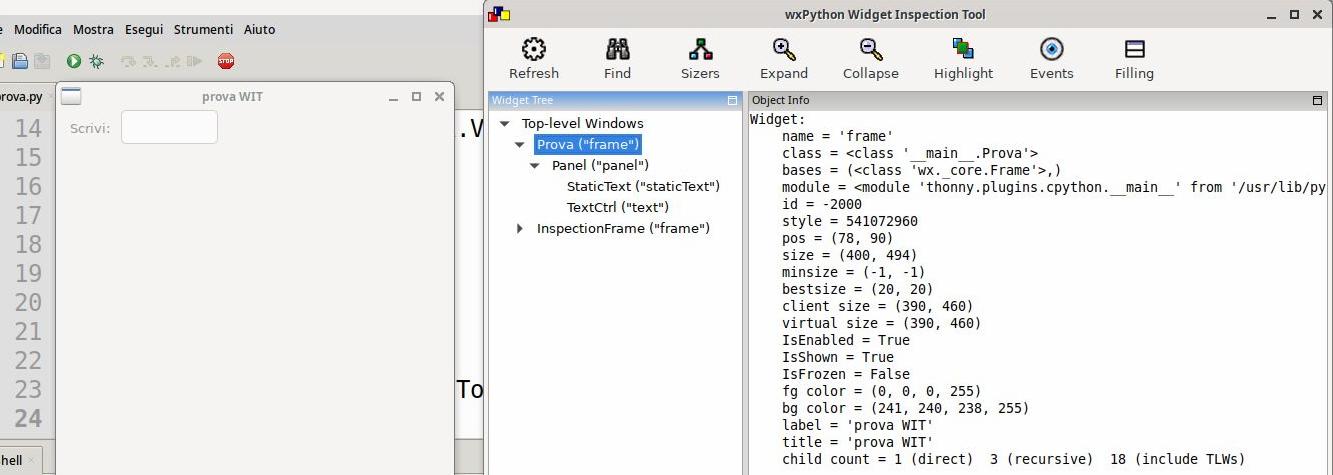1333x475 pixels.
Task: Collapse the Top-level Windows tree node
Action: 505,124
